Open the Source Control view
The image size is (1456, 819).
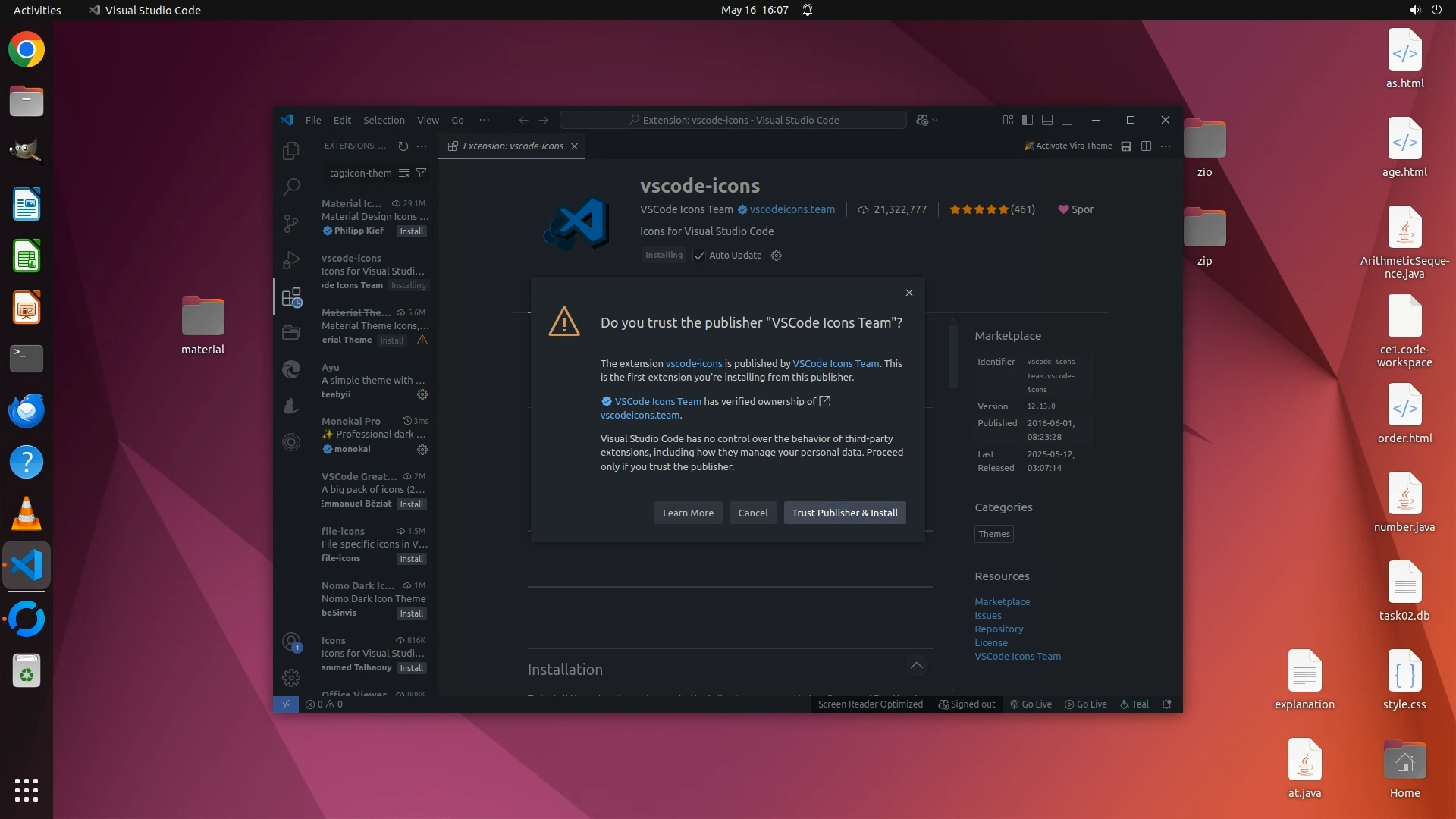290,223
